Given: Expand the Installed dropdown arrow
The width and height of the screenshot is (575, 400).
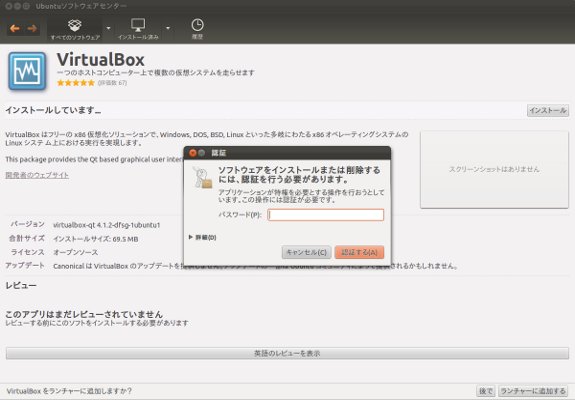Looking at the screenshot, I should pos(168,28).
